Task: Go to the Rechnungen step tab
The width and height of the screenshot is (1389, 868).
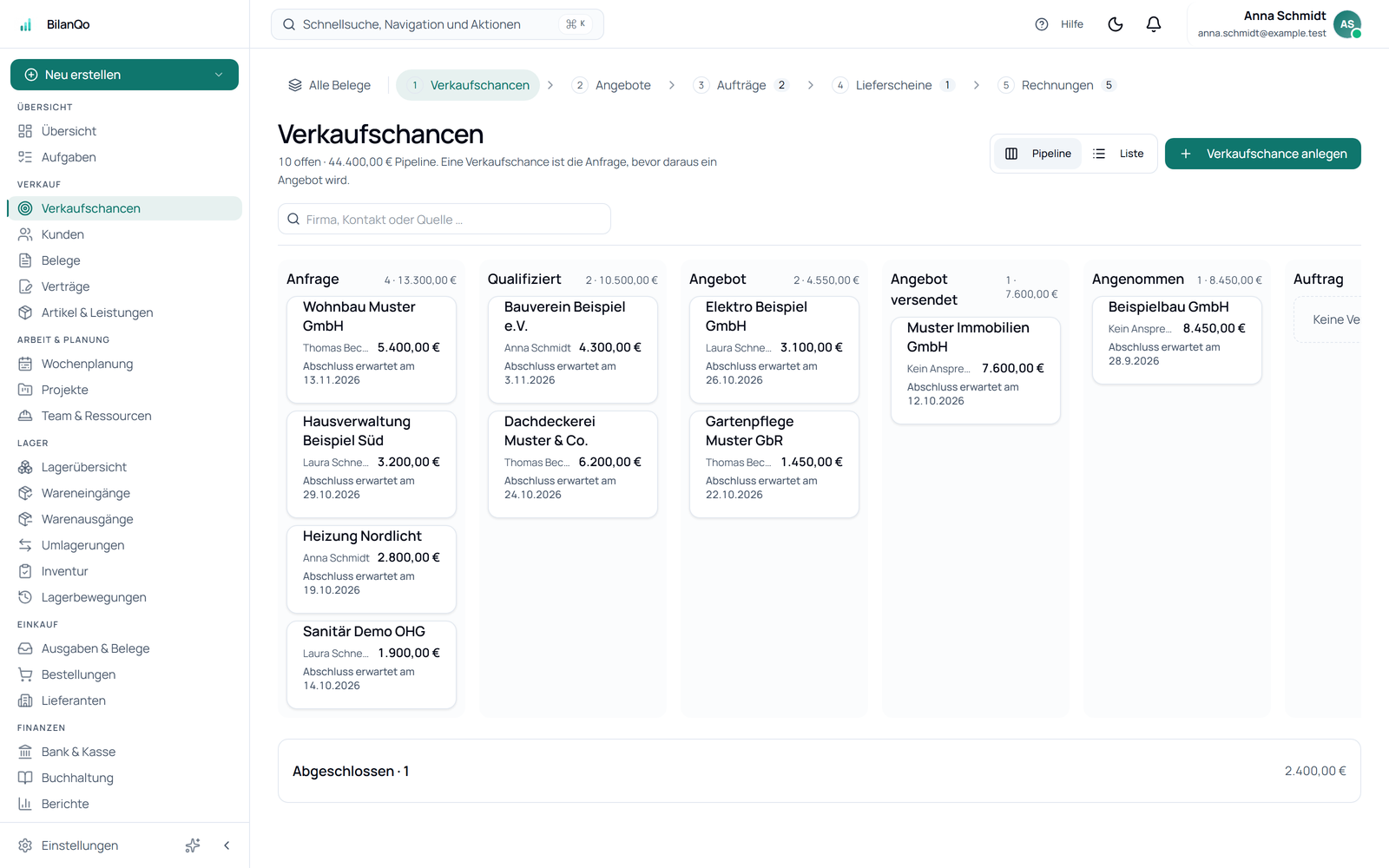Action: 1057,85
